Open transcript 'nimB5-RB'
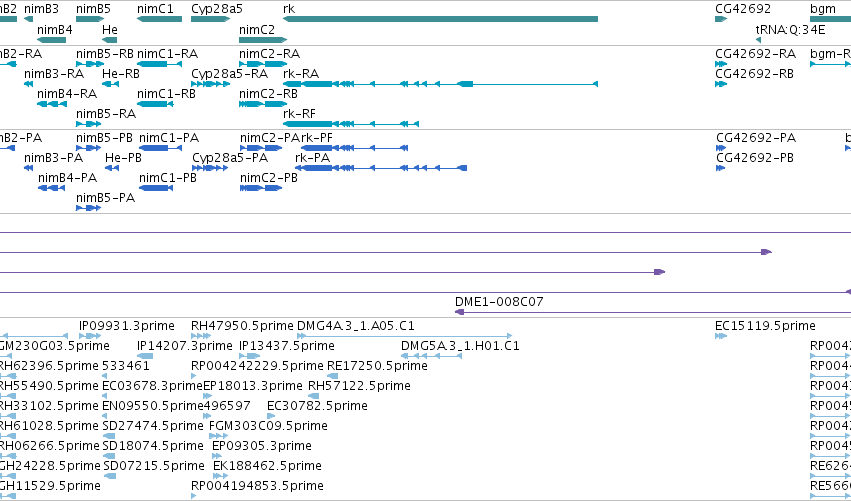The width and height of the screenshot is (851, 501). coord(90,64)
